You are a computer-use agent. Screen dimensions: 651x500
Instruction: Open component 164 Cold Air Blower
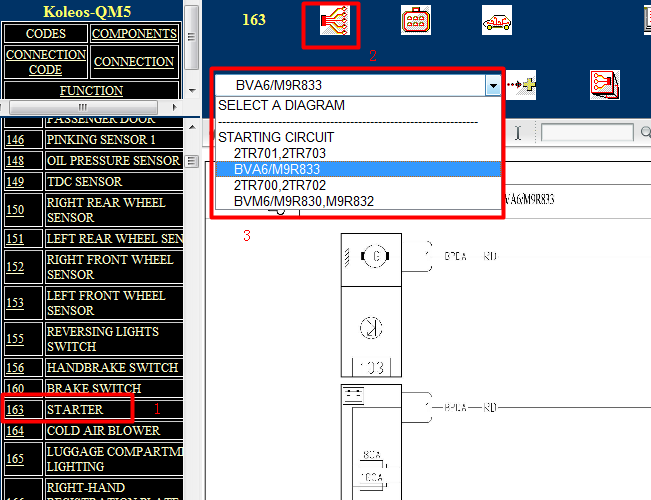click(15, 431)
